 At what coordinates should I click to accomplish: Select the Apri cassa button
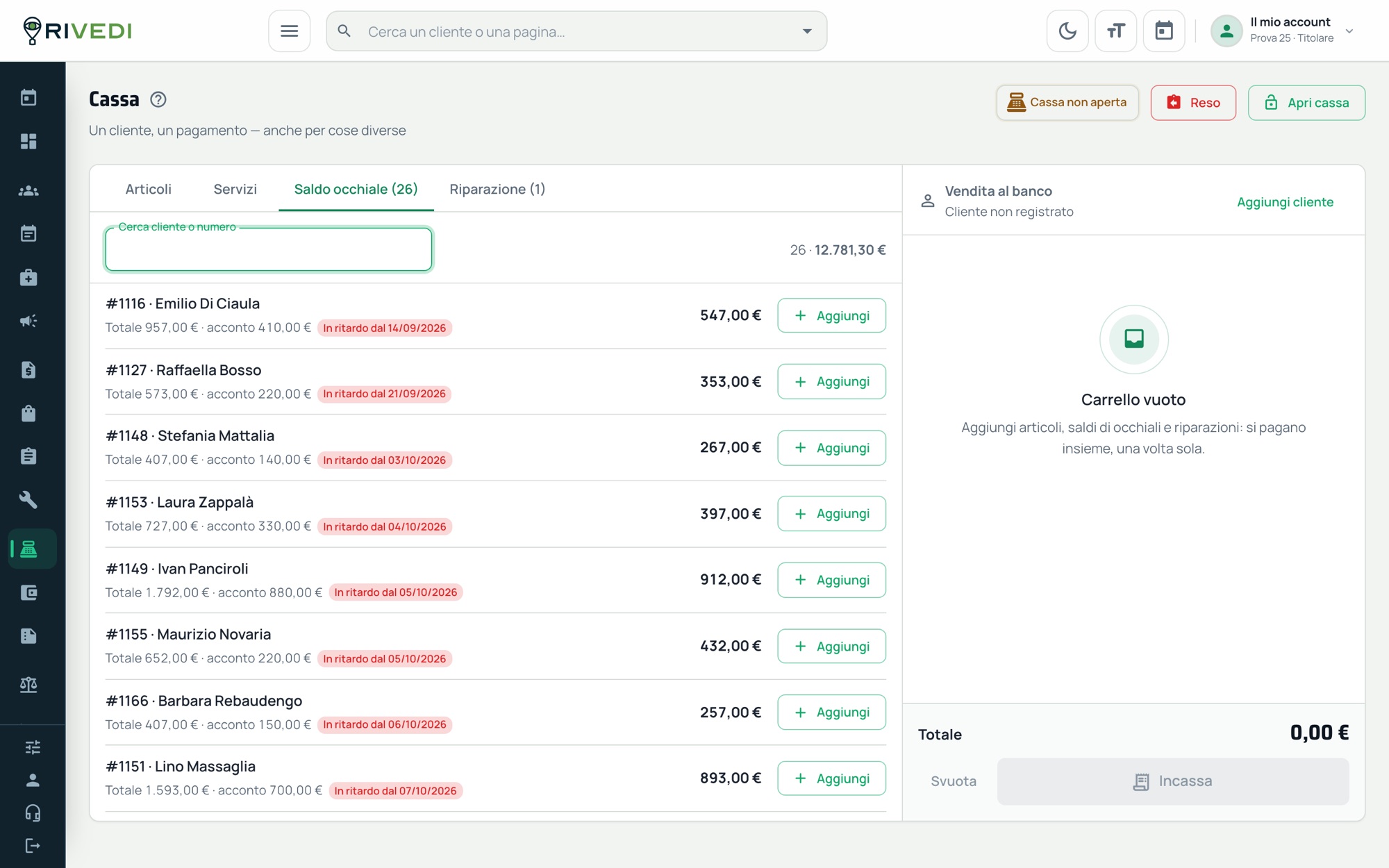[x=1306, y=103]
